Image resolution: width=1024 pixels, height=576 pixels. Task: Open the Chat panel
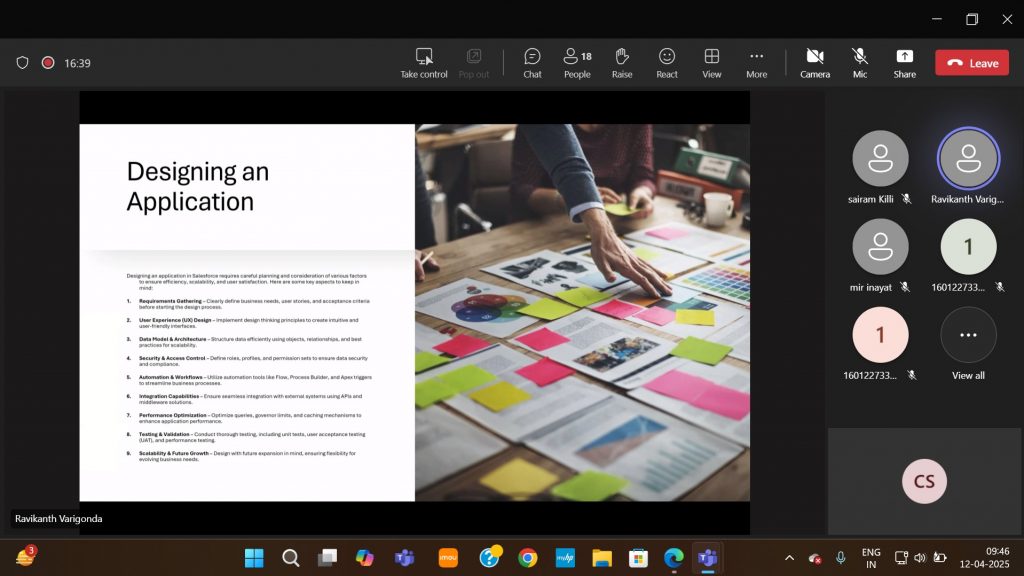(x=532, y=62)
